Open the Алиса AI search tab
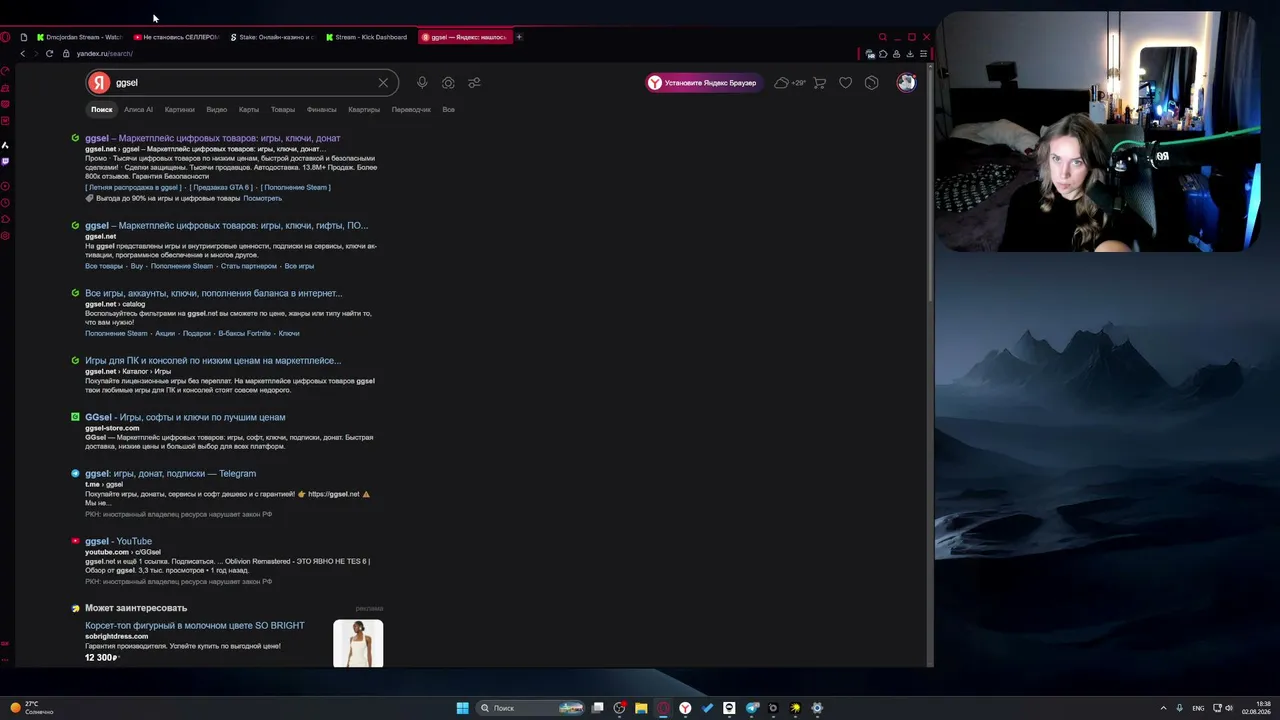 pyautogui.click(x=138, y=110)
